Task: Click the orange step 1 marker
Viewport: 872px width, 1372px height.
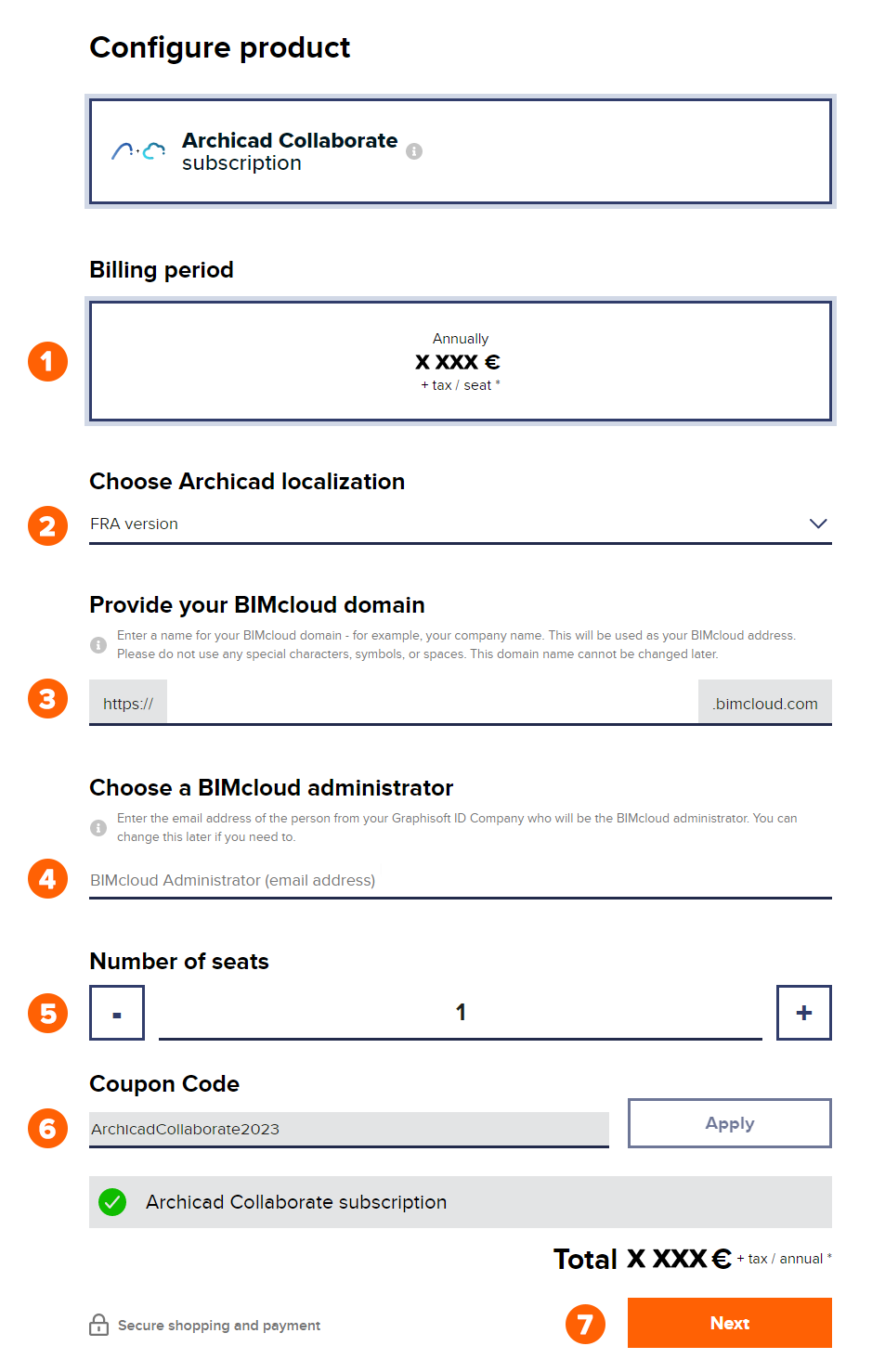Action: point(47,361)
